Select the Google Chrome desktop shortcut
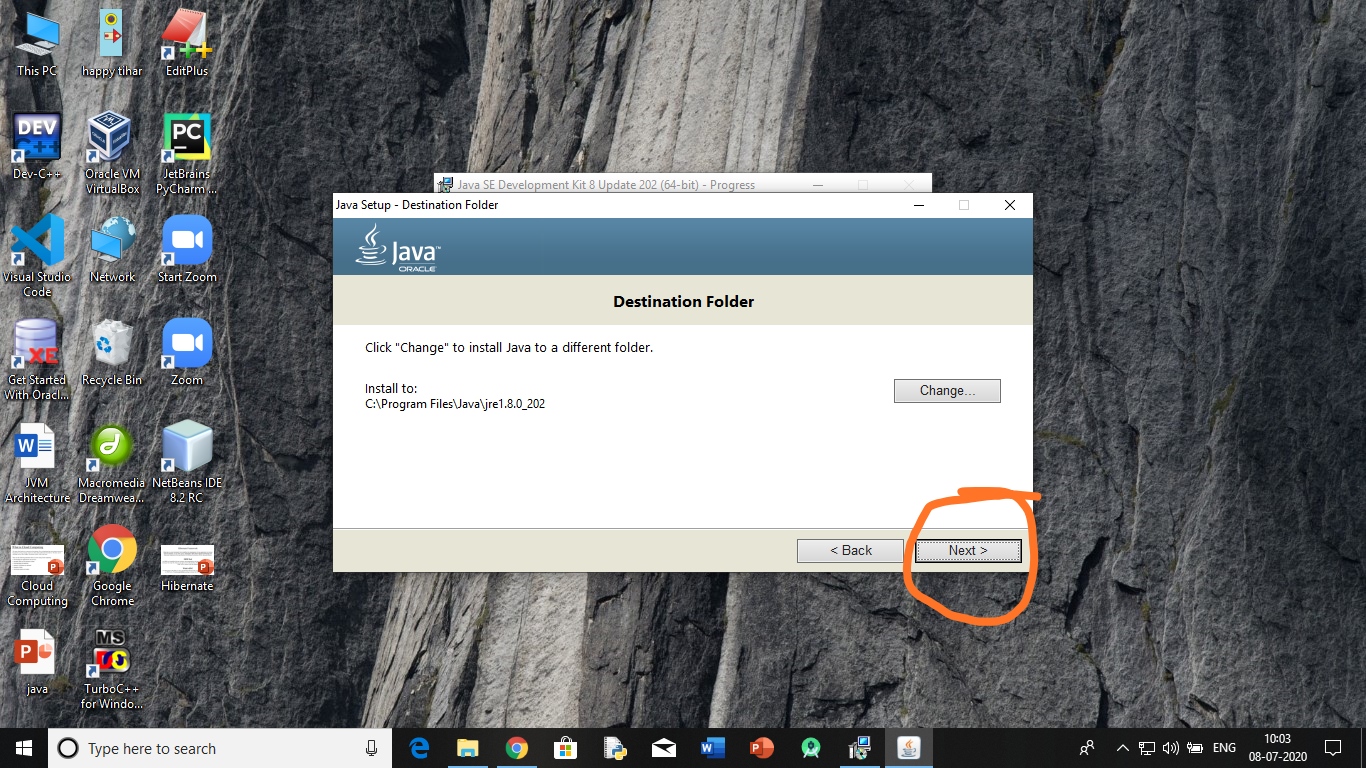 click(x=112, y=566)
